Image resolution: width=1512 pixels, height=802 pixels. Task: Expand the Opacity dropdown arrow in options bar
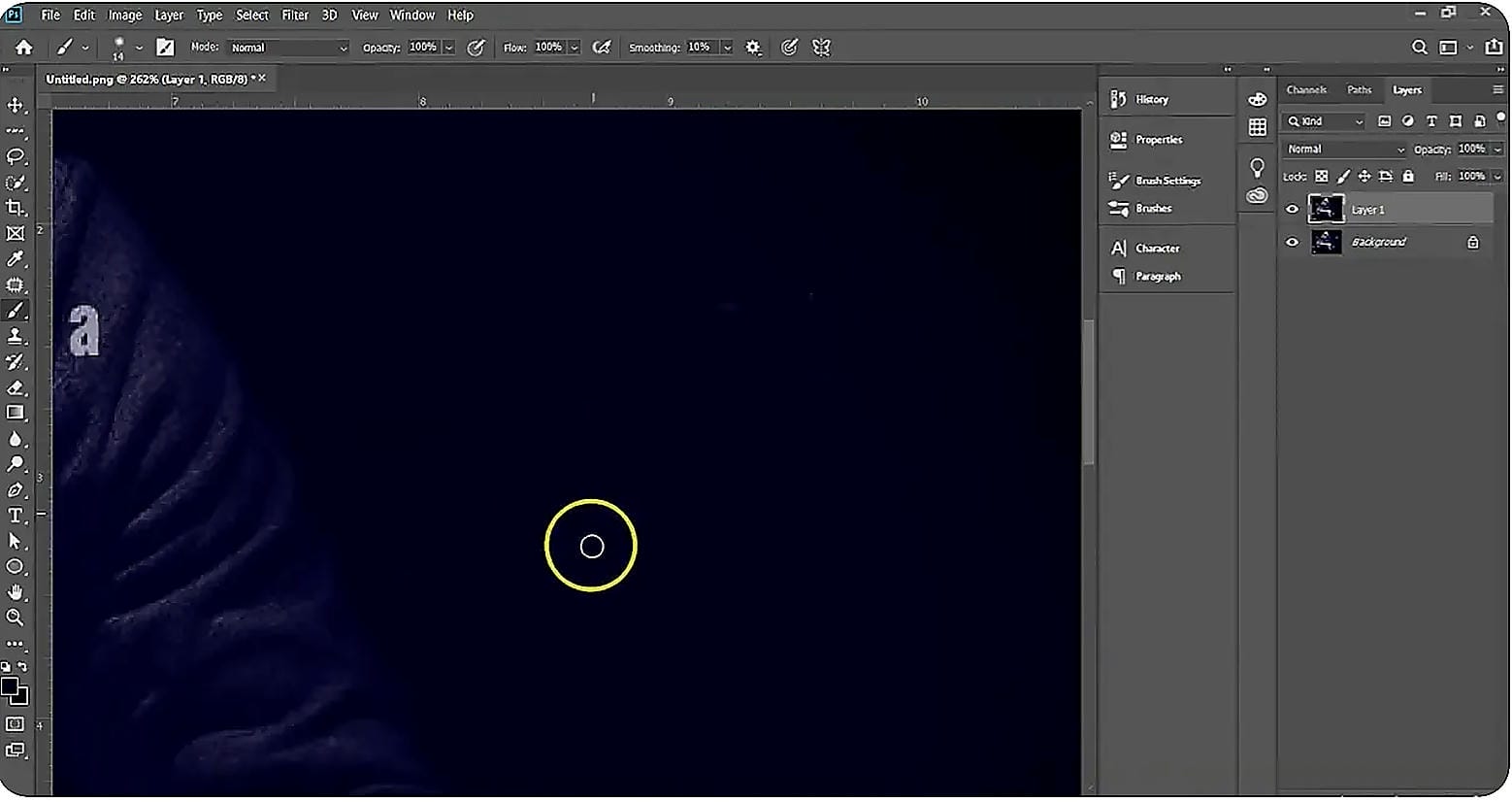click(448, 48)
